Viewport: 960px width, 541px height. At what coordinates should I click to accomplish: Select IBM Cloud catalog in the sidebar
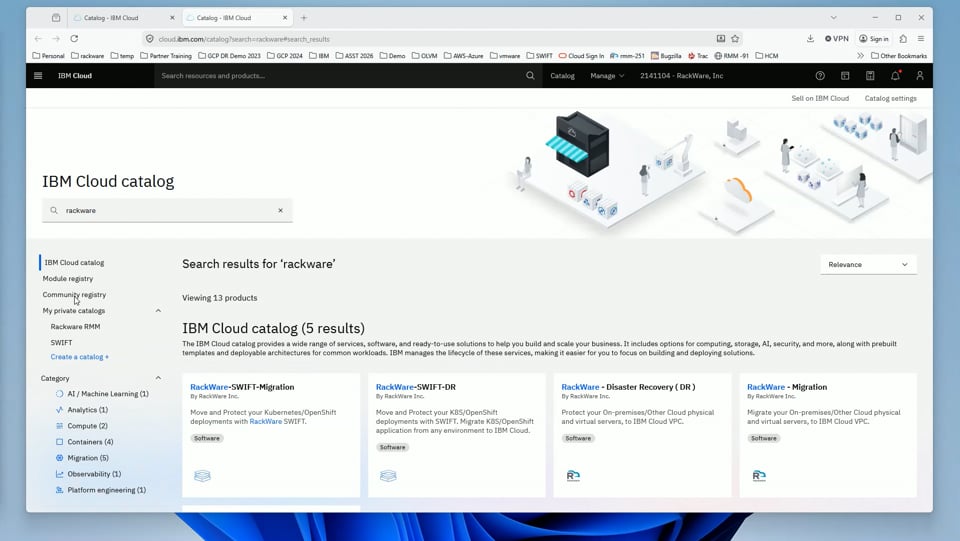(74, 263)
